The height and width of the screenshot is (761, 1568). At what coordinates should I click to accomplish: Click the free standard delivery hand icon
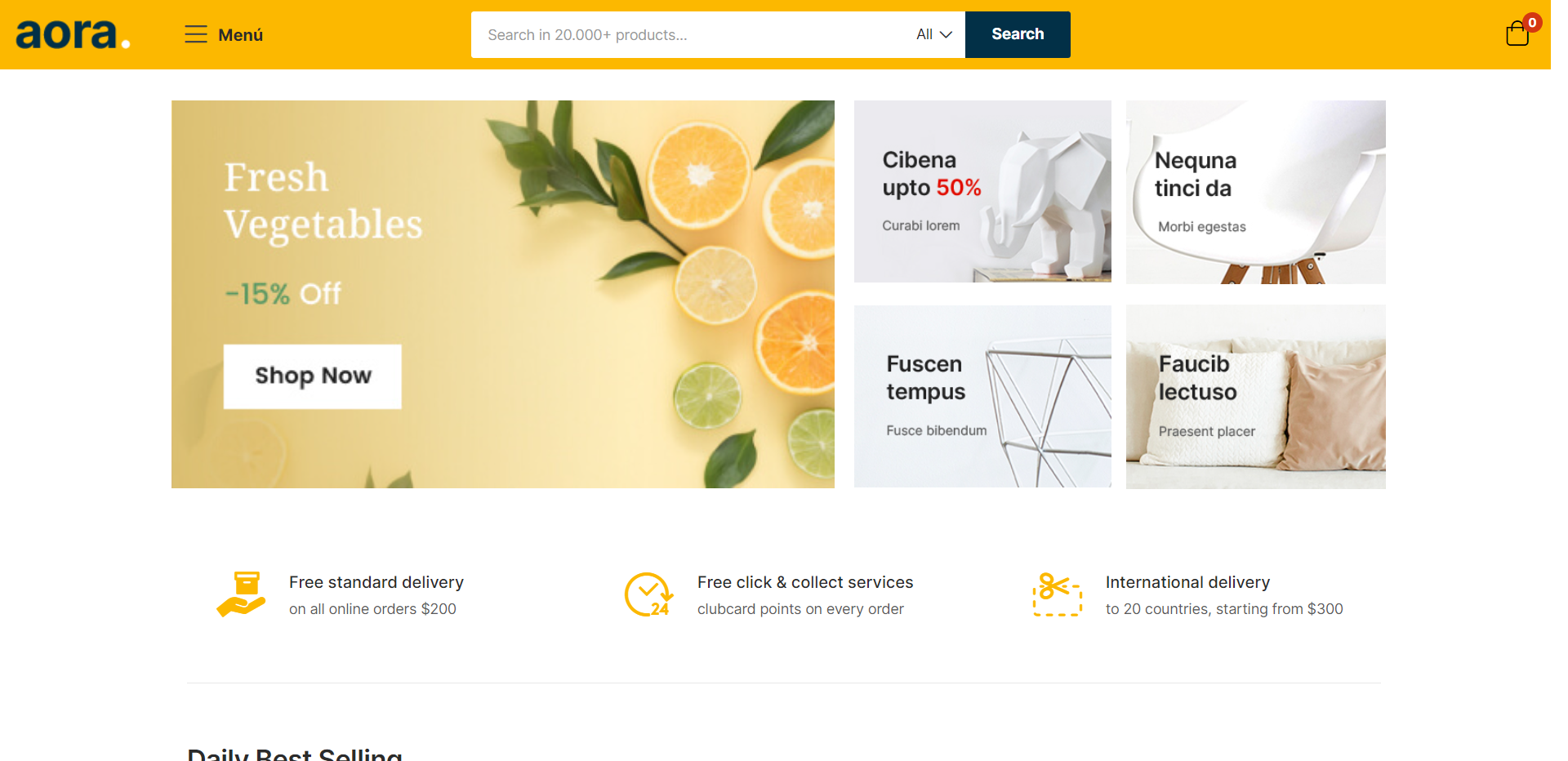point(241,594)
